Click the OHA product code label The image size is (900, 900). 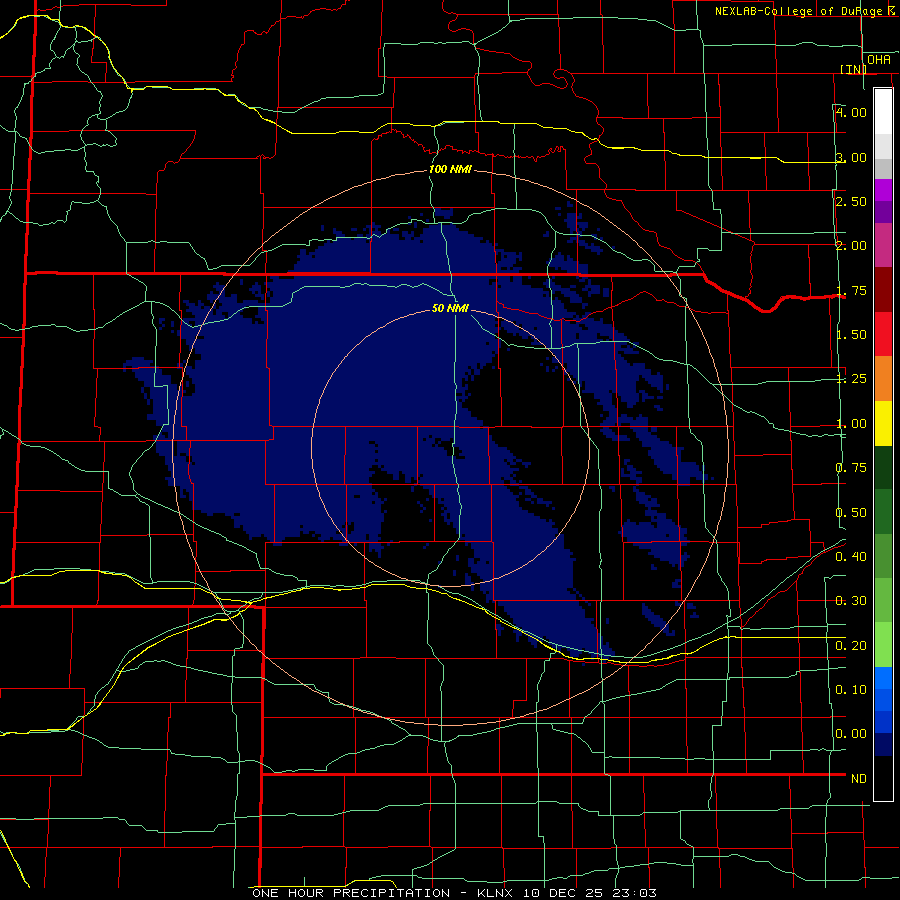tap(879, 60)
